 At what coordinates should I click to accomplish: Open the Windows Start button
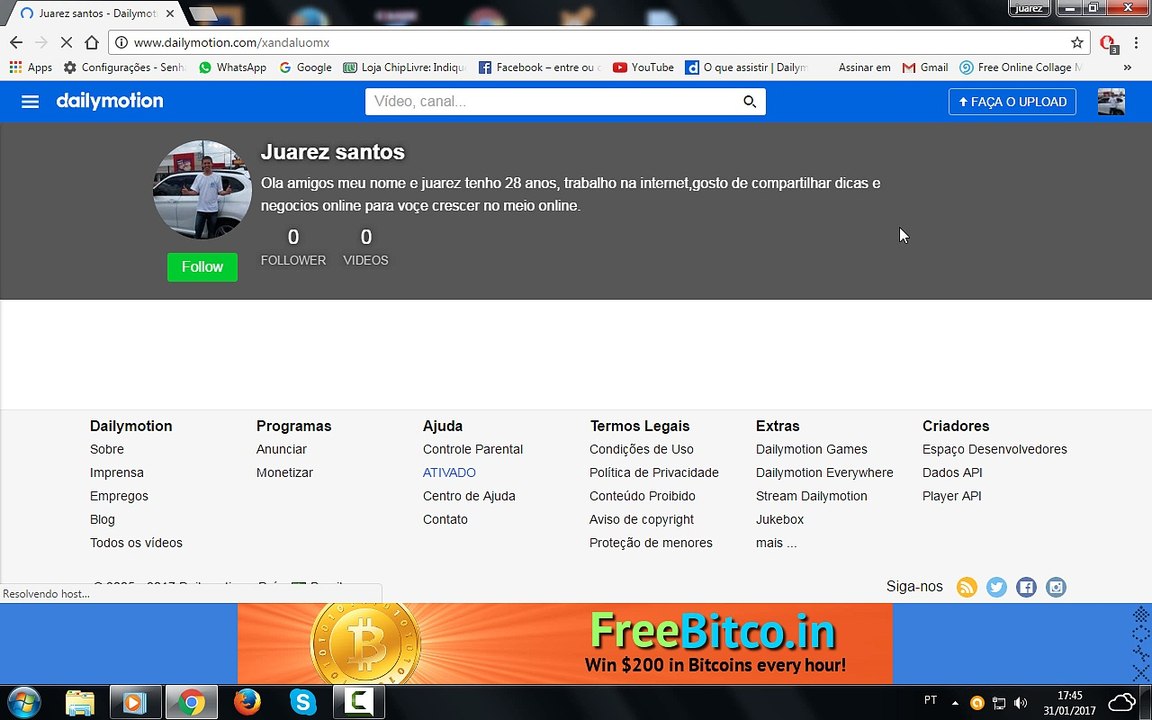pyautogui.click(x=23, y=703)
